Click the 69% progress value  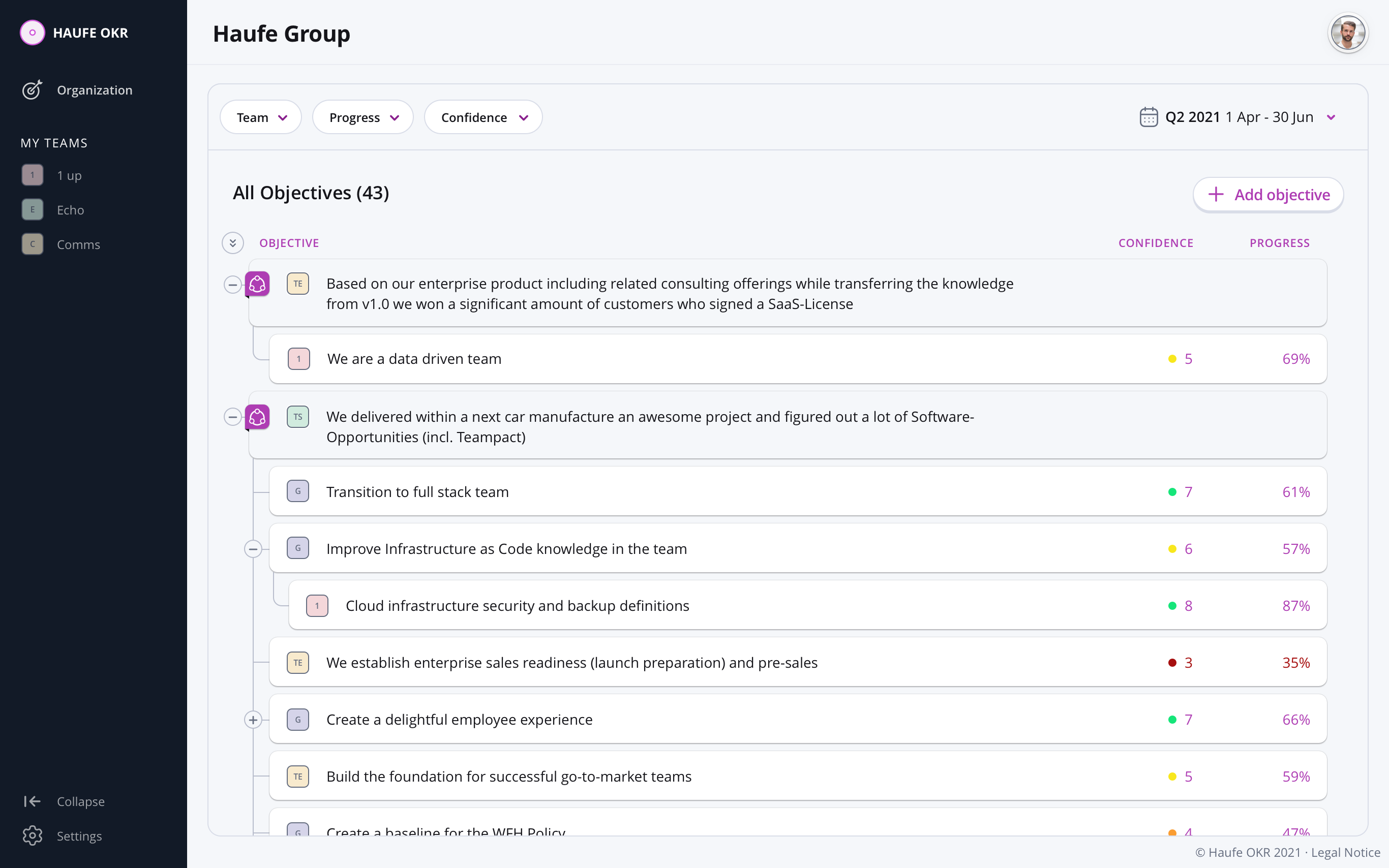1296,359
